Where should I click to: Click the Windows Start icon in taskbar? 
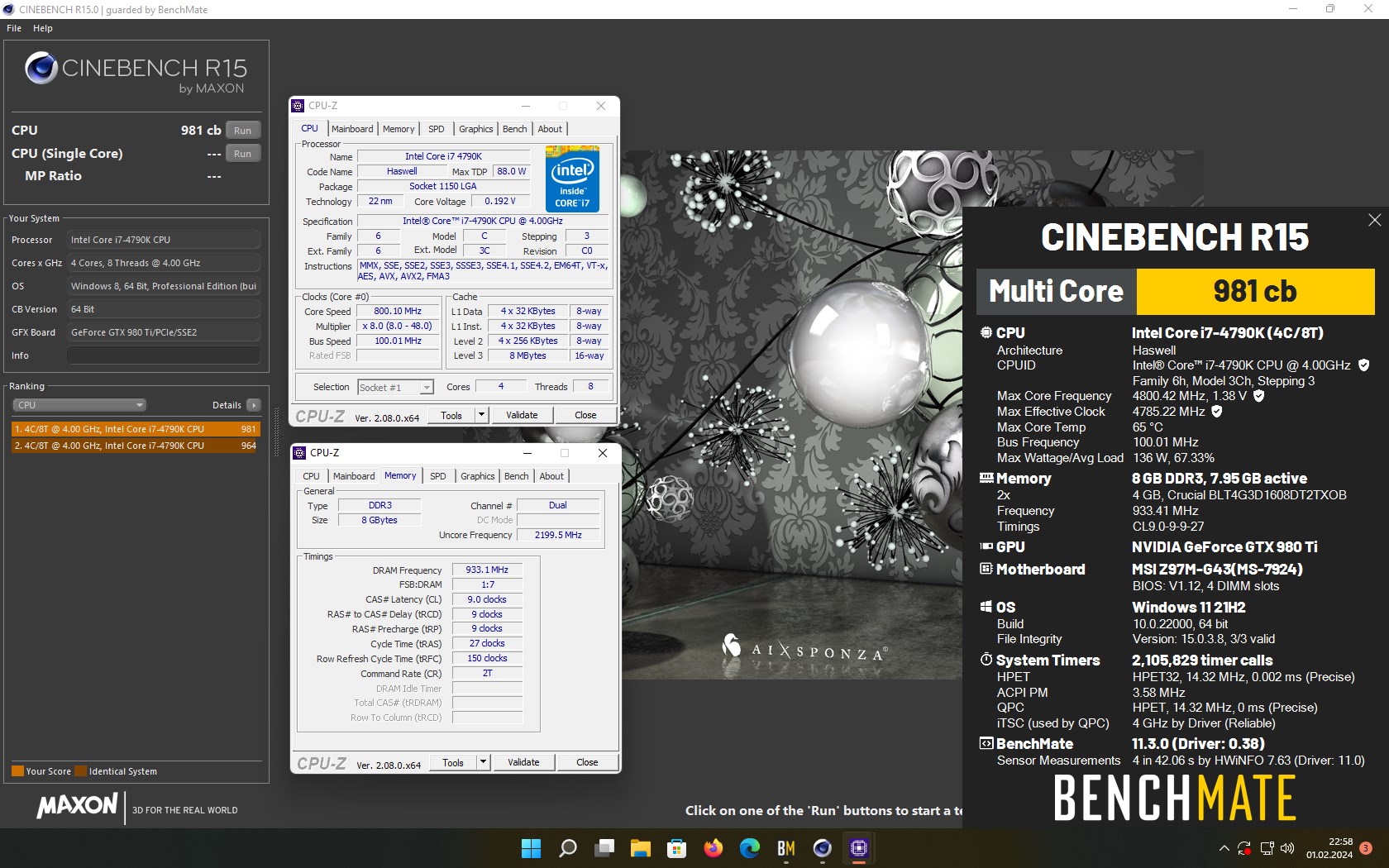point(531,848)
